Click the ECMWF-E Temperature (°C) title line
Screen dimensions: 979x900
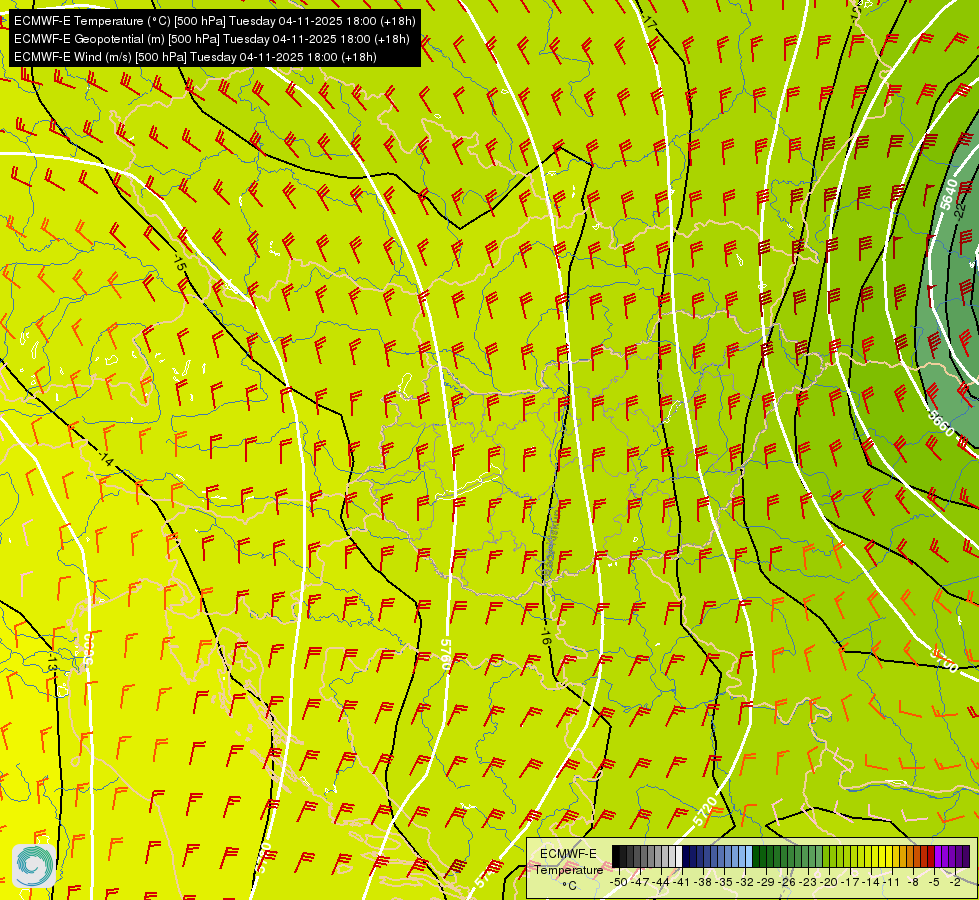214,21
